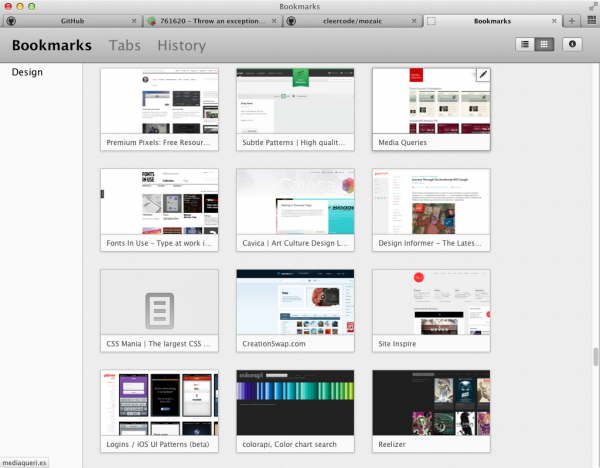Screen dimensions: 600x468
Task: Open the colorapi color chart bookmark
Action: click(295, 404)
